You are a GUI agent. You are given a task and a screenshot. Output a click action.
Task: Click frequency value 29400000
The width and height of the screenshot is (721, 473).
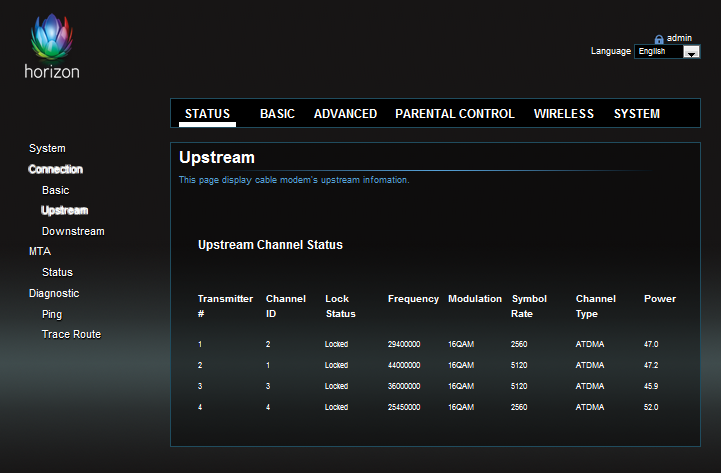[404, 344]
